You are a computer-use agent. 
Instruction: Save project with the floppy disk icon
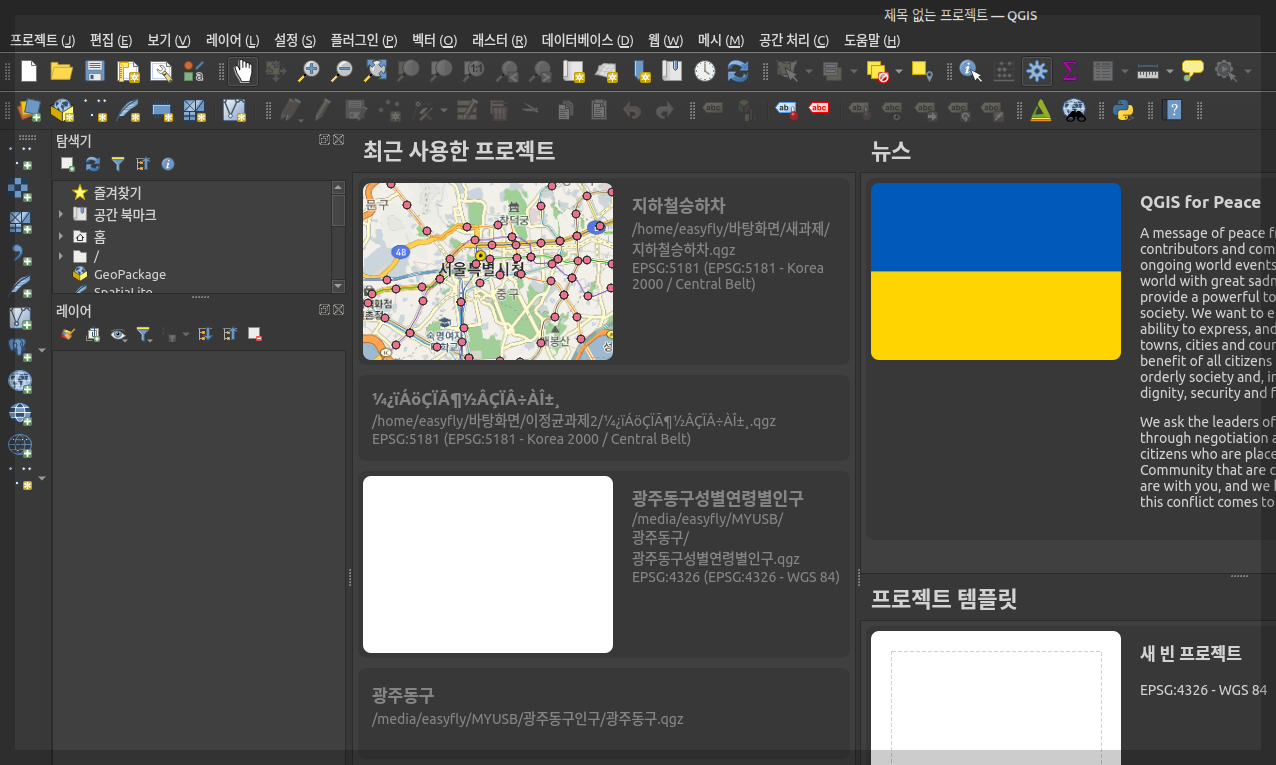(95, 71)
